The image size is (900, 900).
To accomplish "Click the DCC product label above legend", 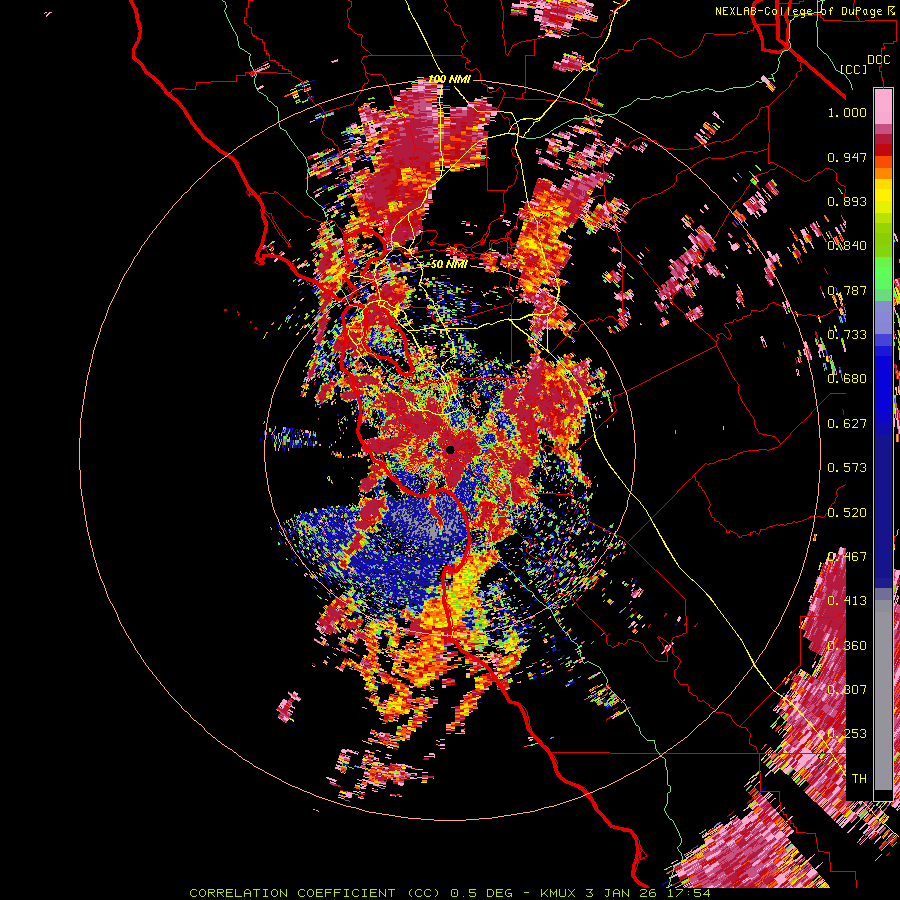I will (x=878, y=60).
